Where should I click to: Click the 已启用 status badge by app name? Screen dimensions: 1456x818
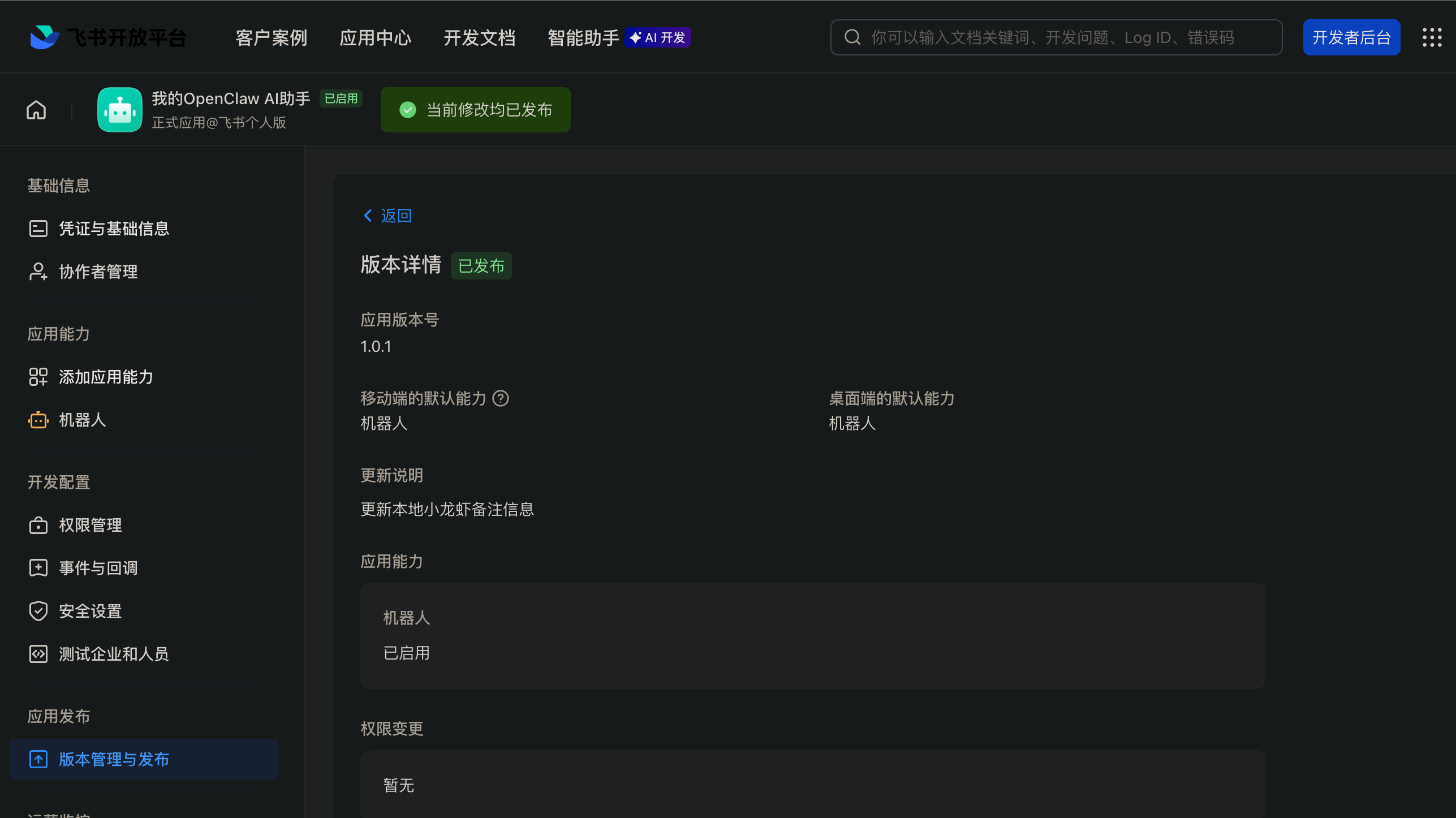341,98
